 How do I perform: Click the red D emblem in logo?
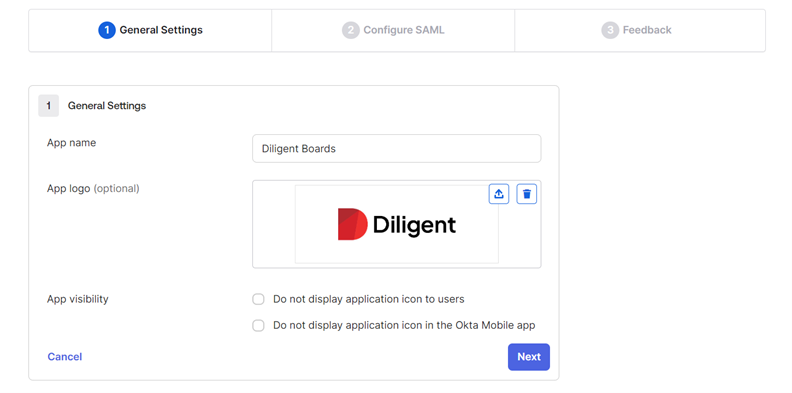(353, 224)
